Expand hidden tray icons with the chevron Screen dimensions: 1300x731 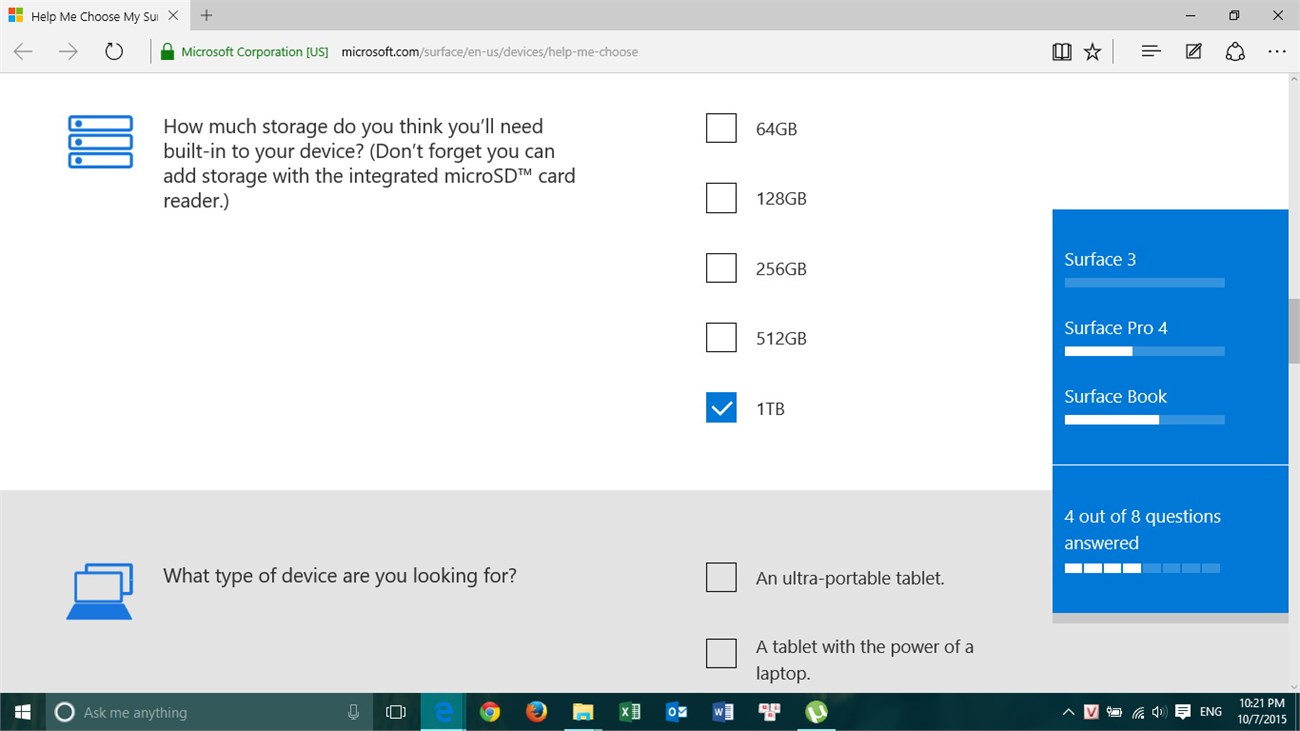point(1067,712)
